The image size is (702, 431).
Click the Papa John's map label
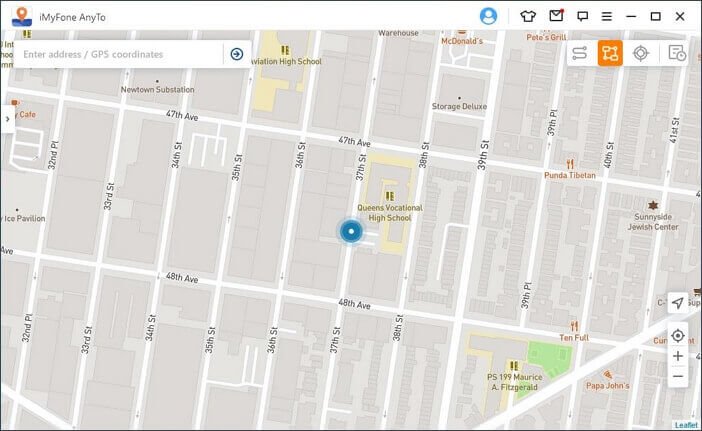pyautogui.click(x=608, y=385)
